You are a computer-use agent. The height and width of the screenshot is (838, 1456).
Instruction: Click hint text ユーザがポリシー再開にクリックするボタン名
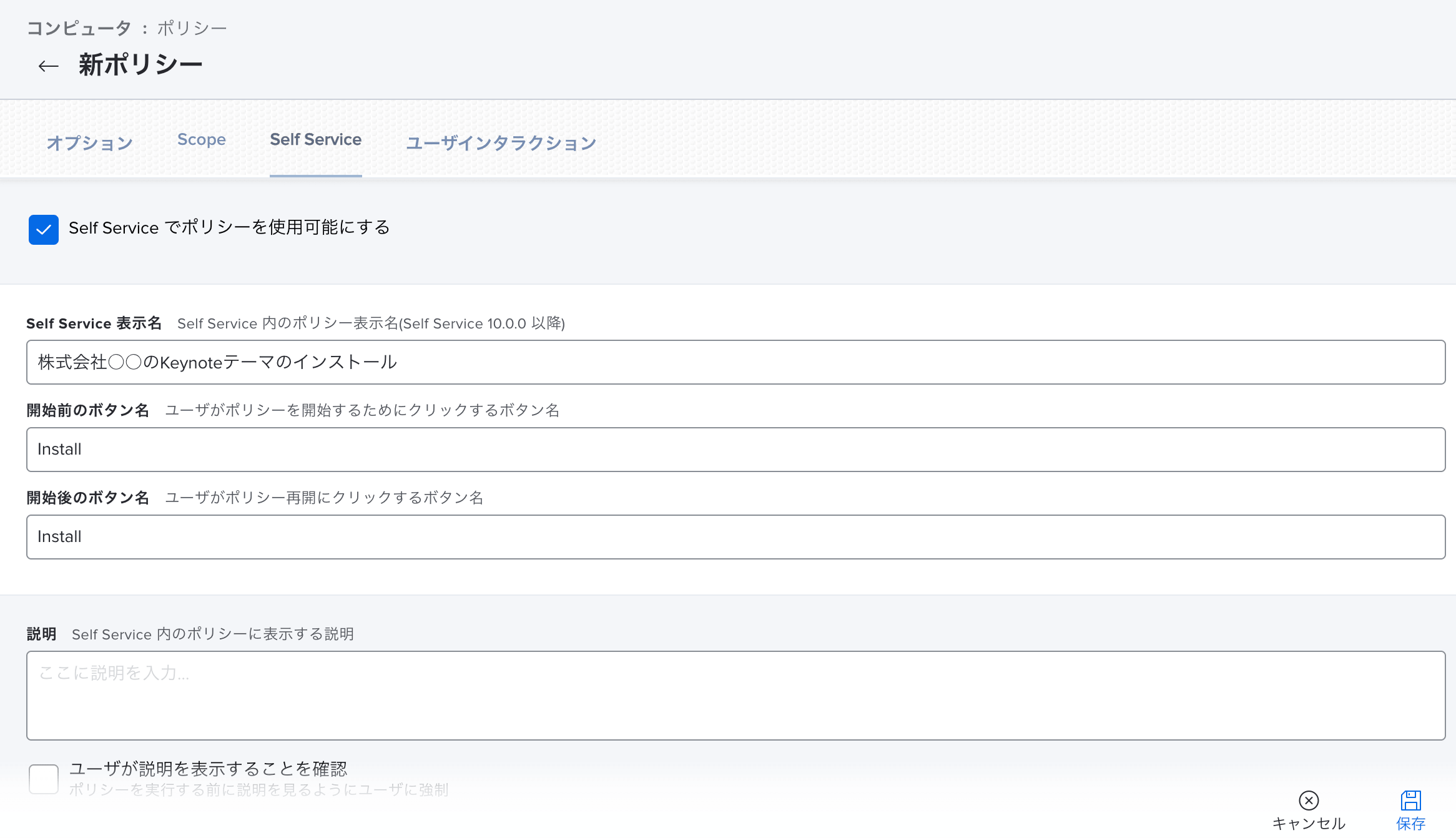click(324, 498)
